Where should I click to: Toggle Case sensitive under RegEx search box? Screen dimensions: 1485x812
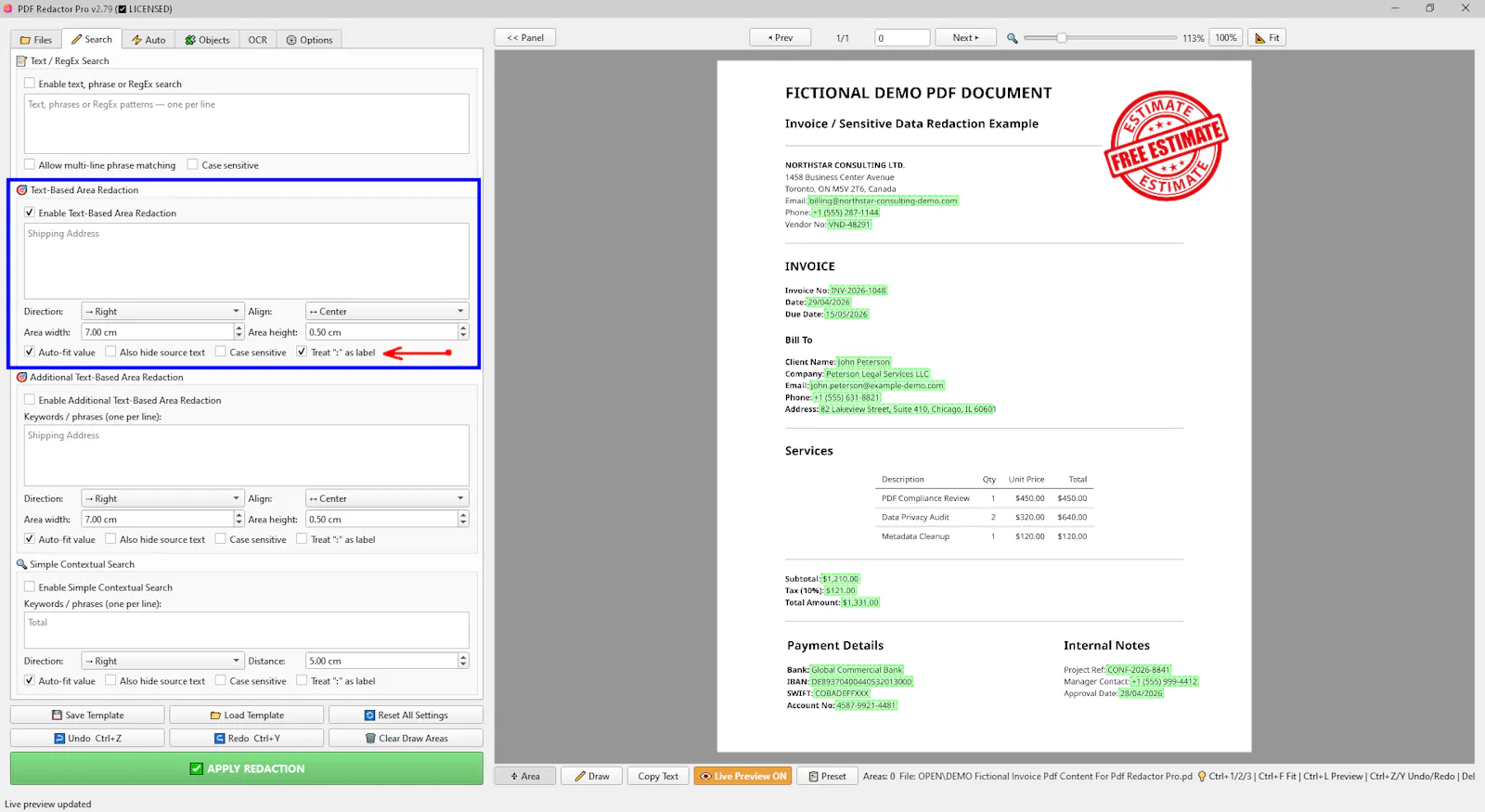193,164
